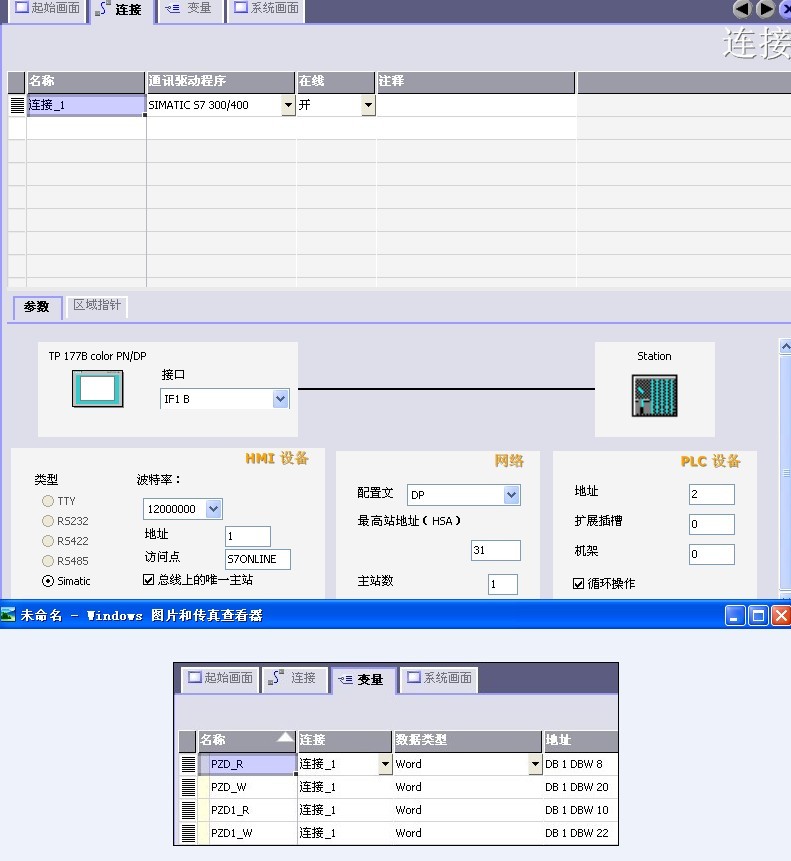Click the 数据类型 column header in the variables table
Image resolution: width=791 pixels, height=861 pixels.
point(468,740)
